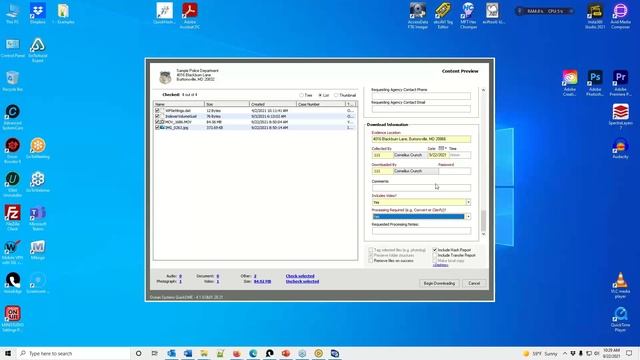Open VLC media player desktop shortcut

pos(620,284)
